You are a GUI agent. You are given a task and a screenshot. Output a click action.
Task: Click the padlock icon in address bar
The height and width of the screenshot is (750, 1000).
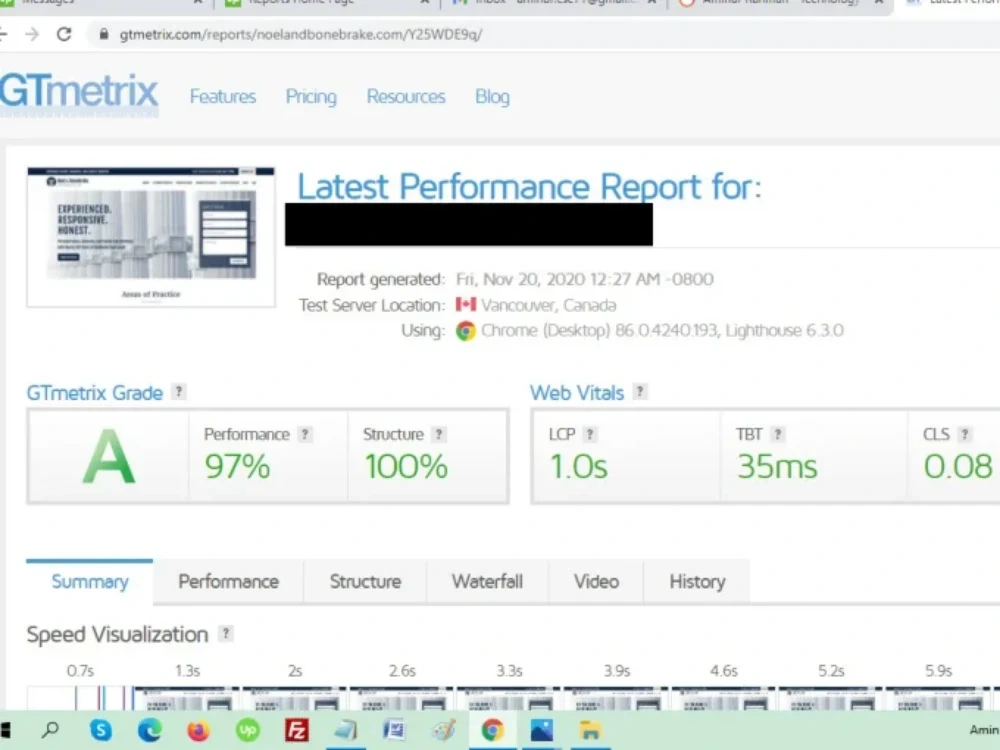[102, 33]
